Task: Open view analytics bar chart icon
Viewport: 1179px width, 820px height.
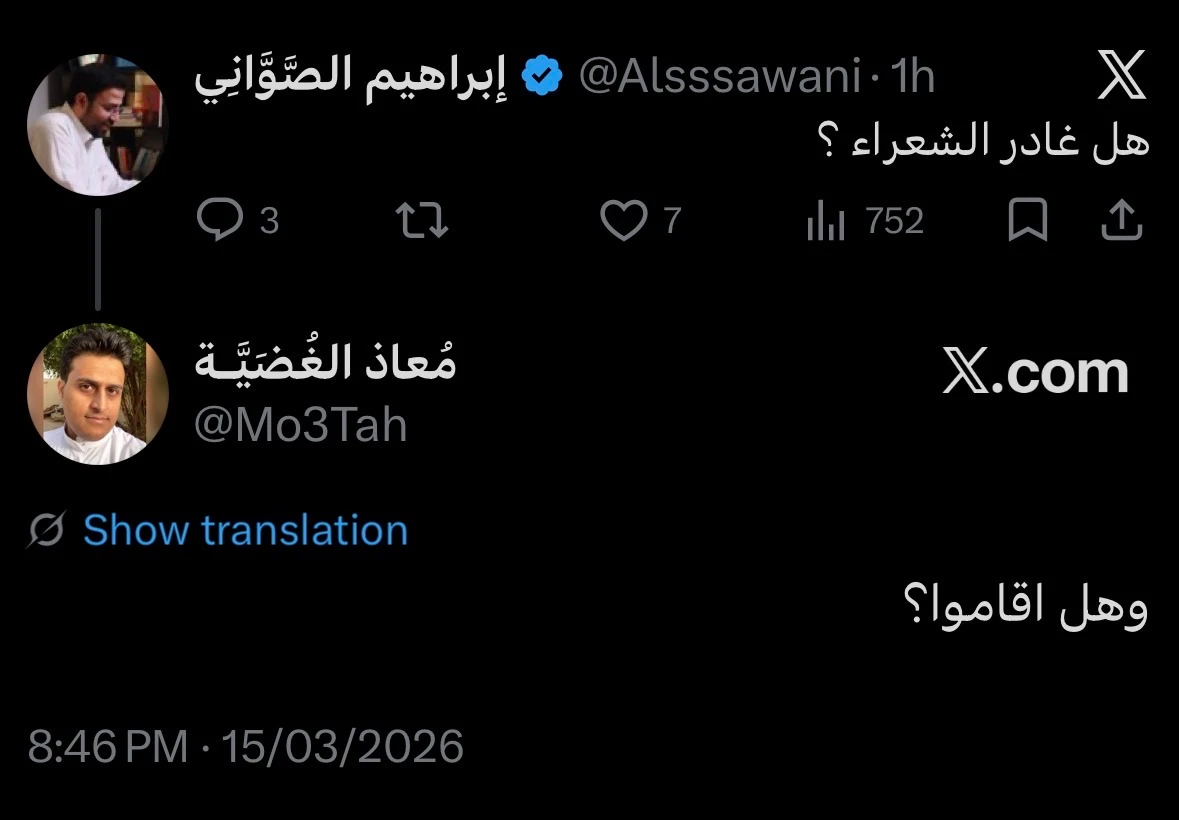Action: point(826,222)
